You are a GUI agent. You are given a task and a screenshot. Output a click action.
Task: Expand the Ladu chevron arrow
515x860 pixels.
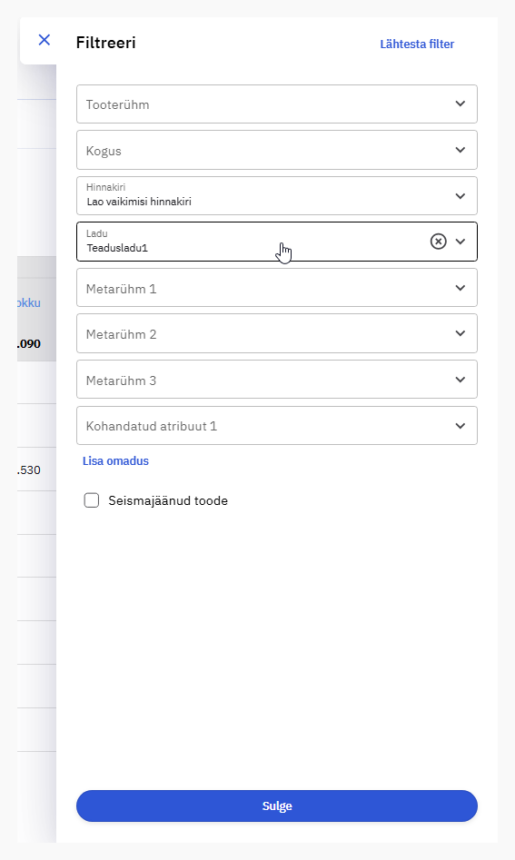460,241
